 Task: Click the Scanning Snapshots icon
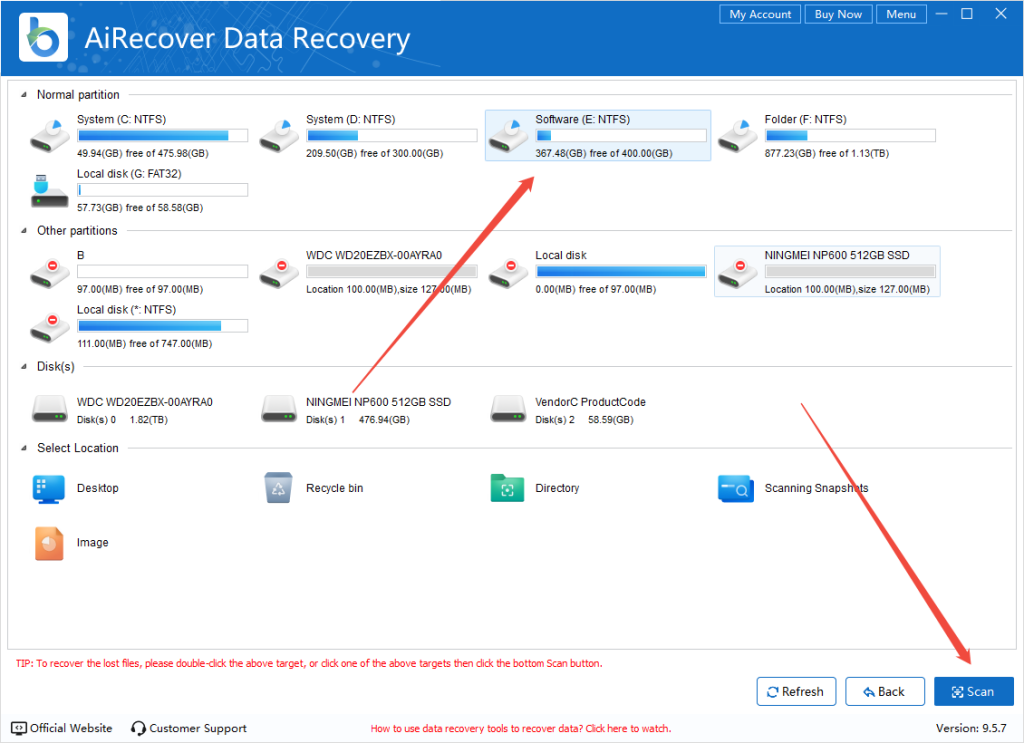pos(737,488)
